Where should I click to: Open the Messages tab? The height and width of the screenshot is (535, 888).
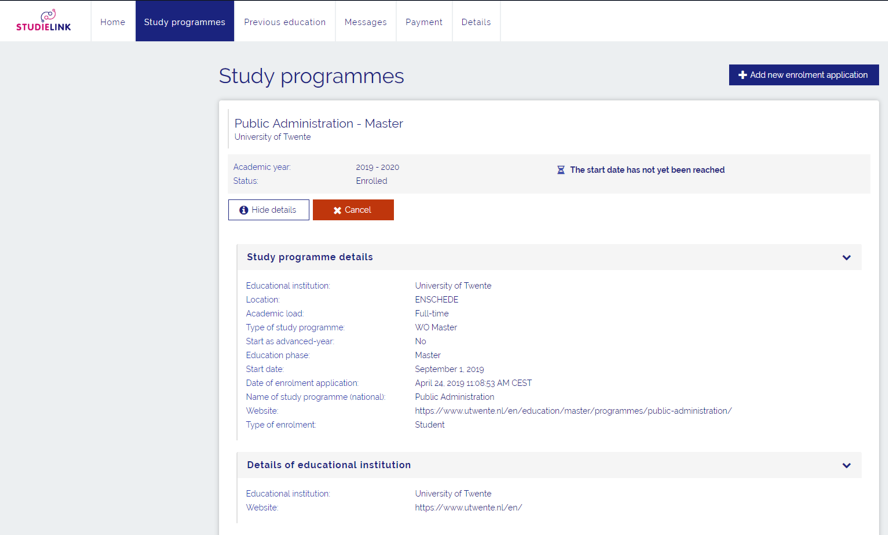[366, 22]
